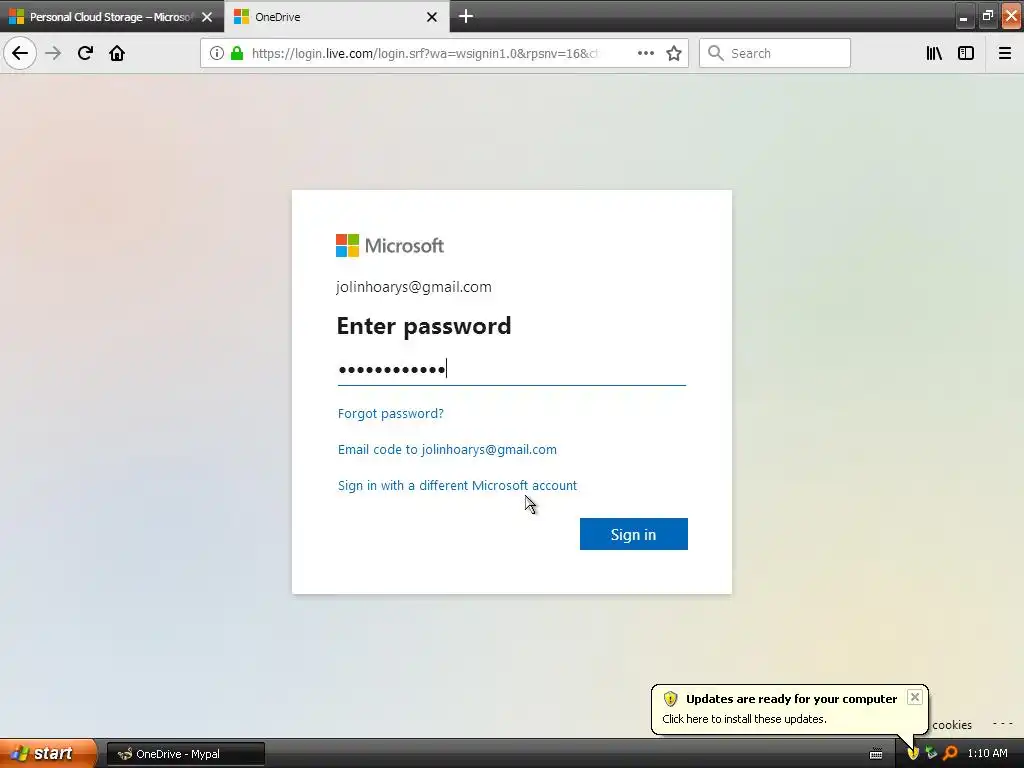
Task: Select OneDrive - Mypal taskbar button
Action: pos(185,754)
